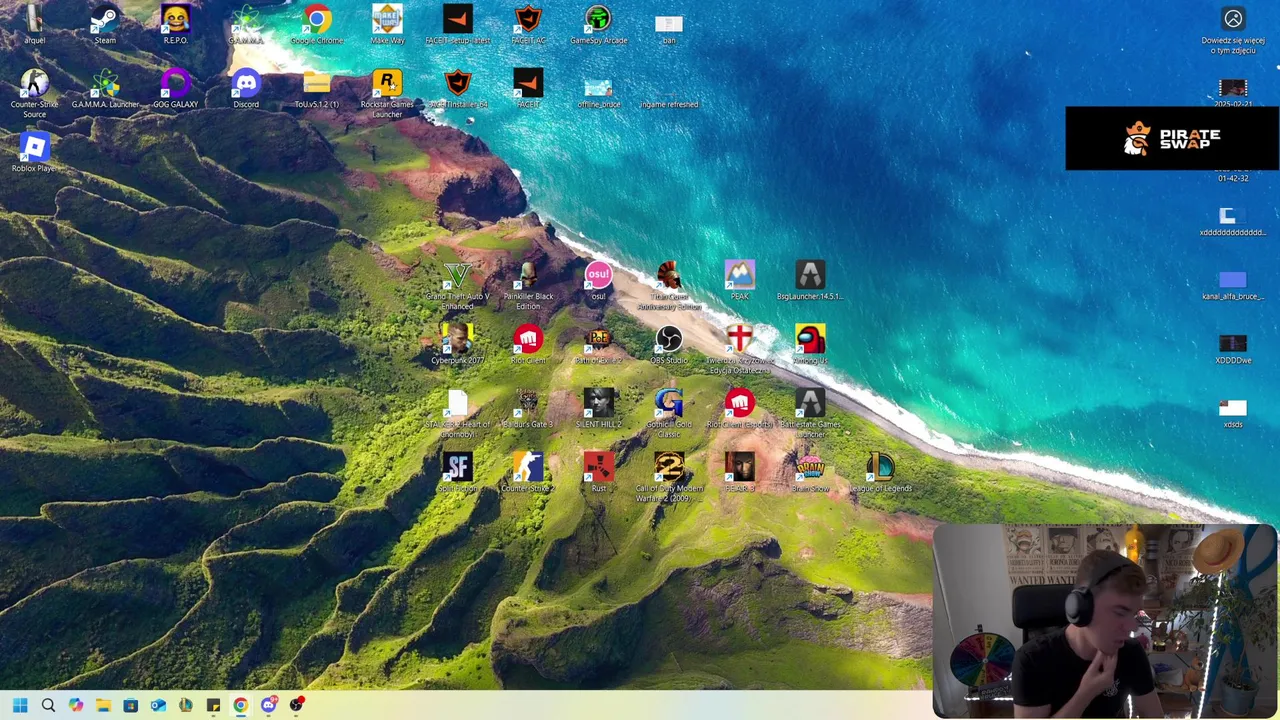Viewport: 1280px width, 720px height.
Task: Select the ToU.v5.1.2 (1) folder
Action: click(317, 89)
